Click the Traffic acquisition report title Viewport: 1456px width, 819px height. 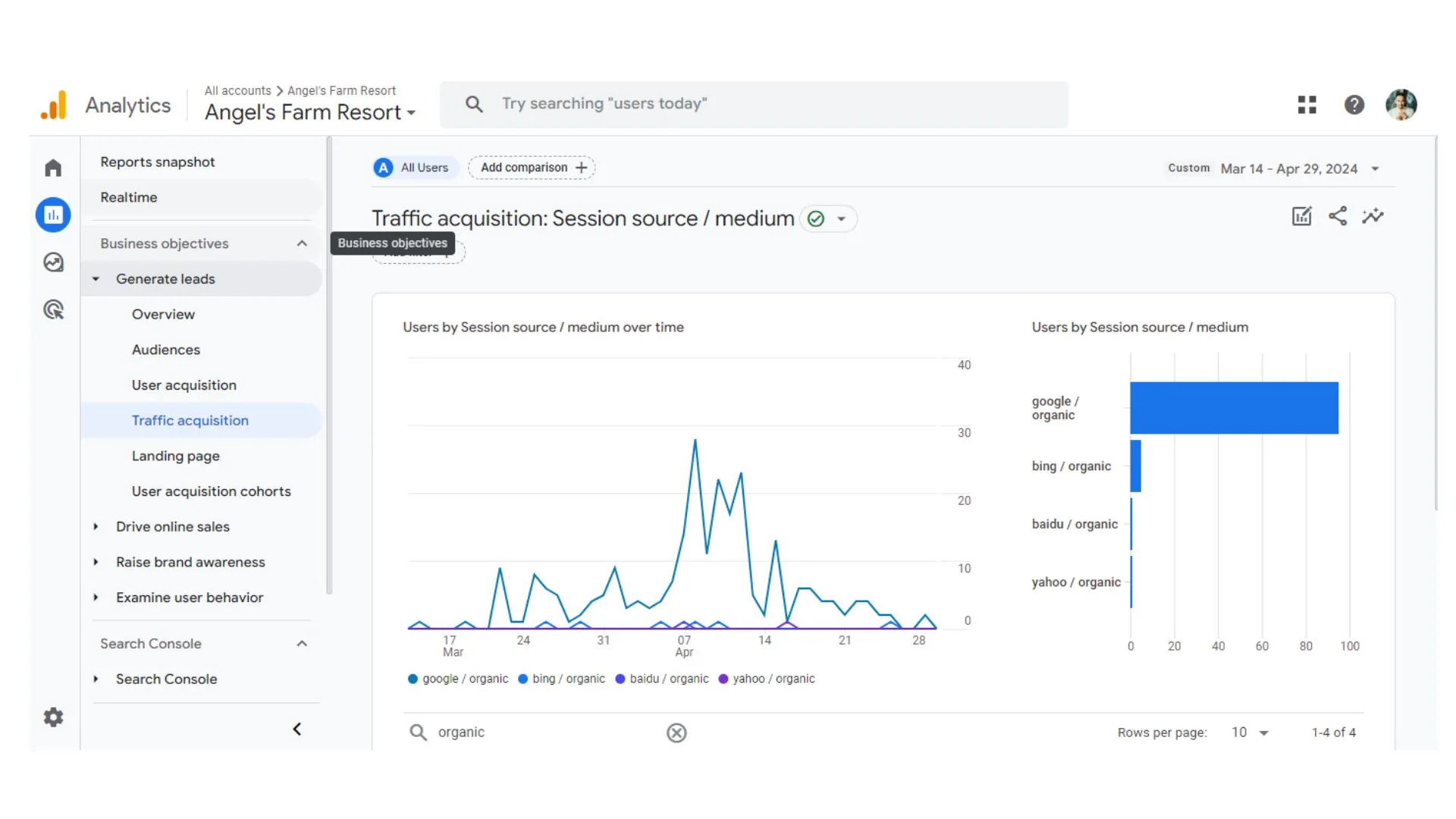tap(582, 218)
